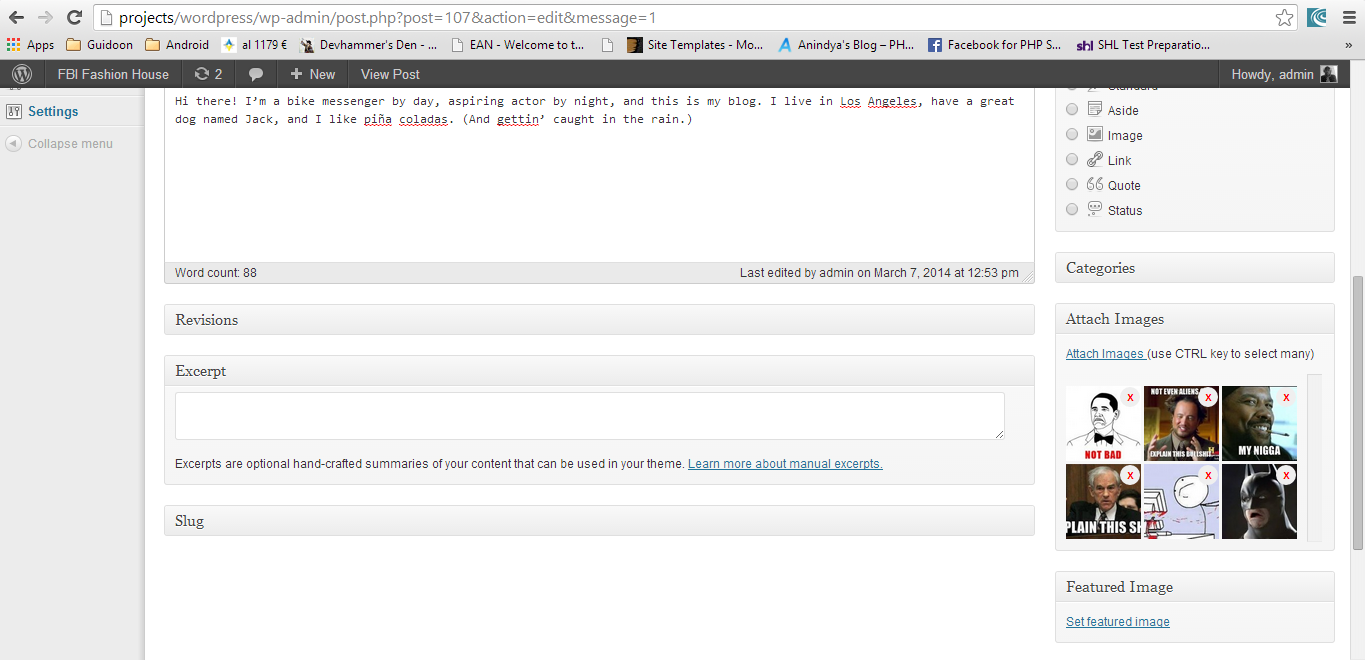Click inside the Excerpt text area

pos(590,415)
